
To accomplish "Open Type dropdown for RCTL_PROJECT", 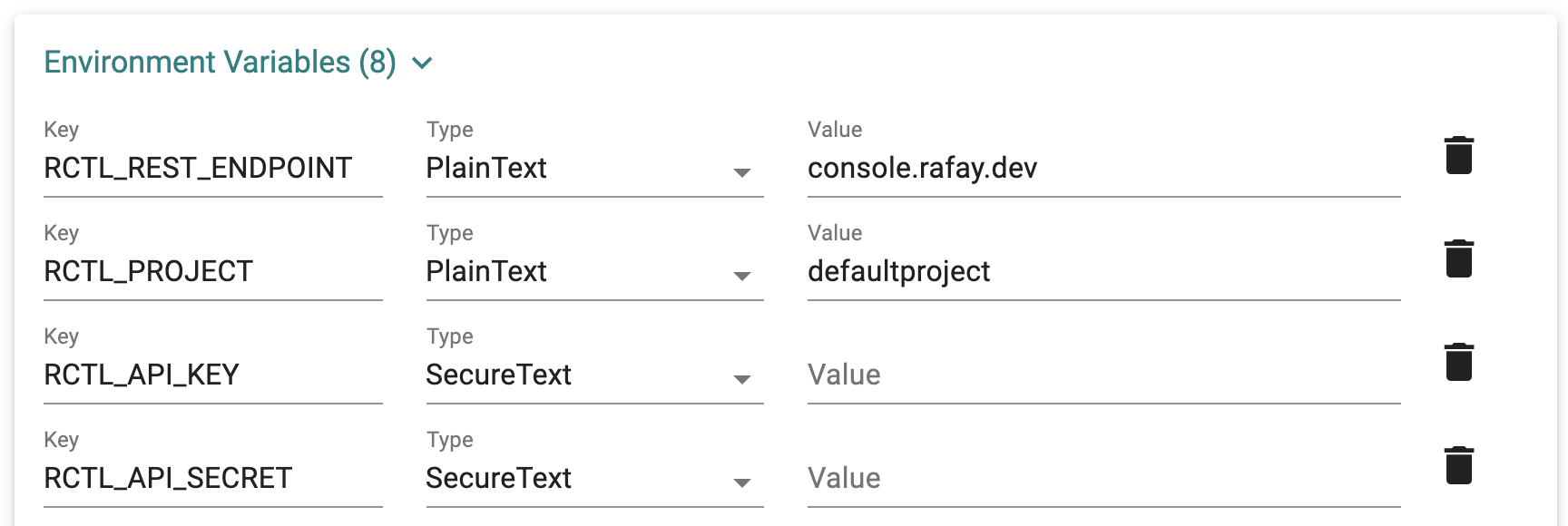I will (594, 272).
